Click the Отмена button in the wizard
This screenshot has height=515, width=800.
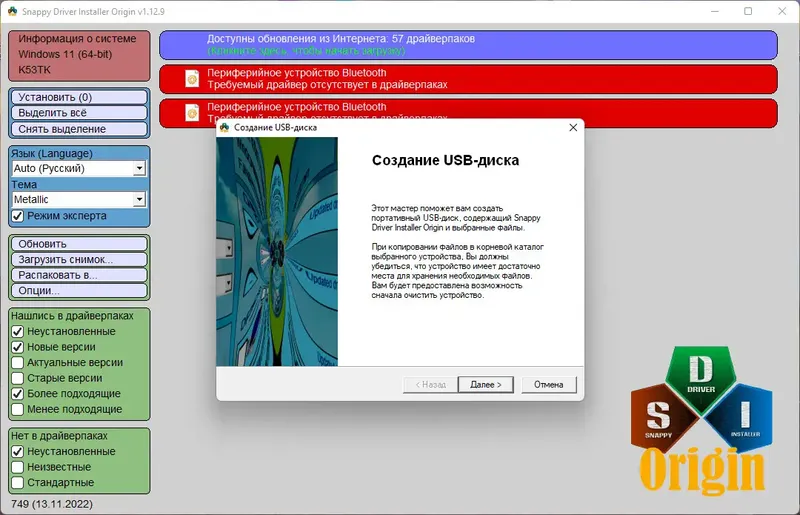(548, 384)
